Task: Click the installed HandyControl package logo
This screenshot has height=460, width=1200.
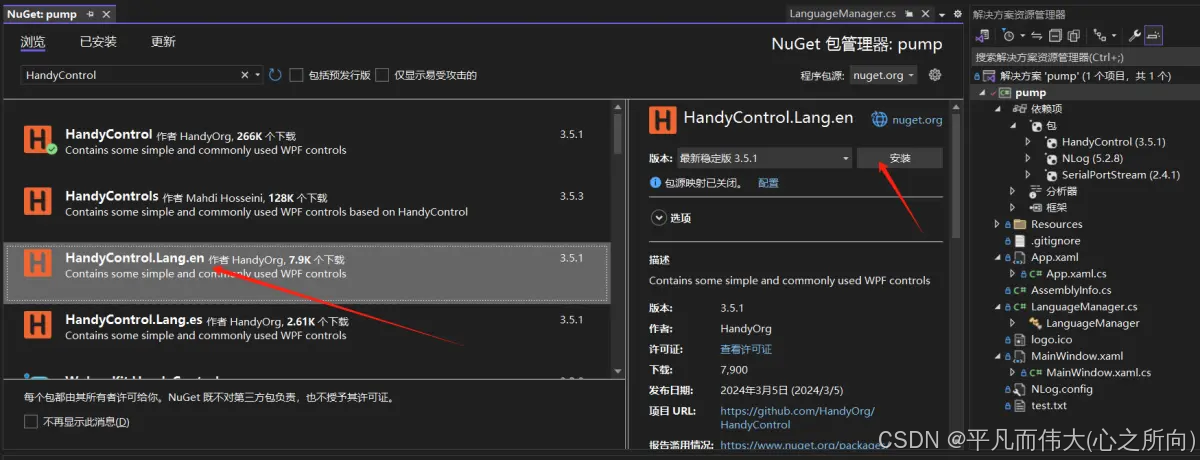Action: [38, 140]
